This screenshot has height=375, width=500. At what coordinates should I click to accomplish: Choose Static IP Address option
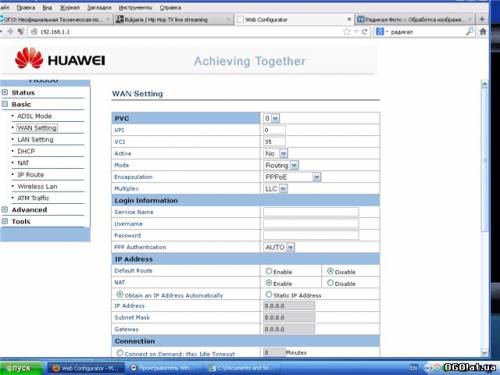269,294
